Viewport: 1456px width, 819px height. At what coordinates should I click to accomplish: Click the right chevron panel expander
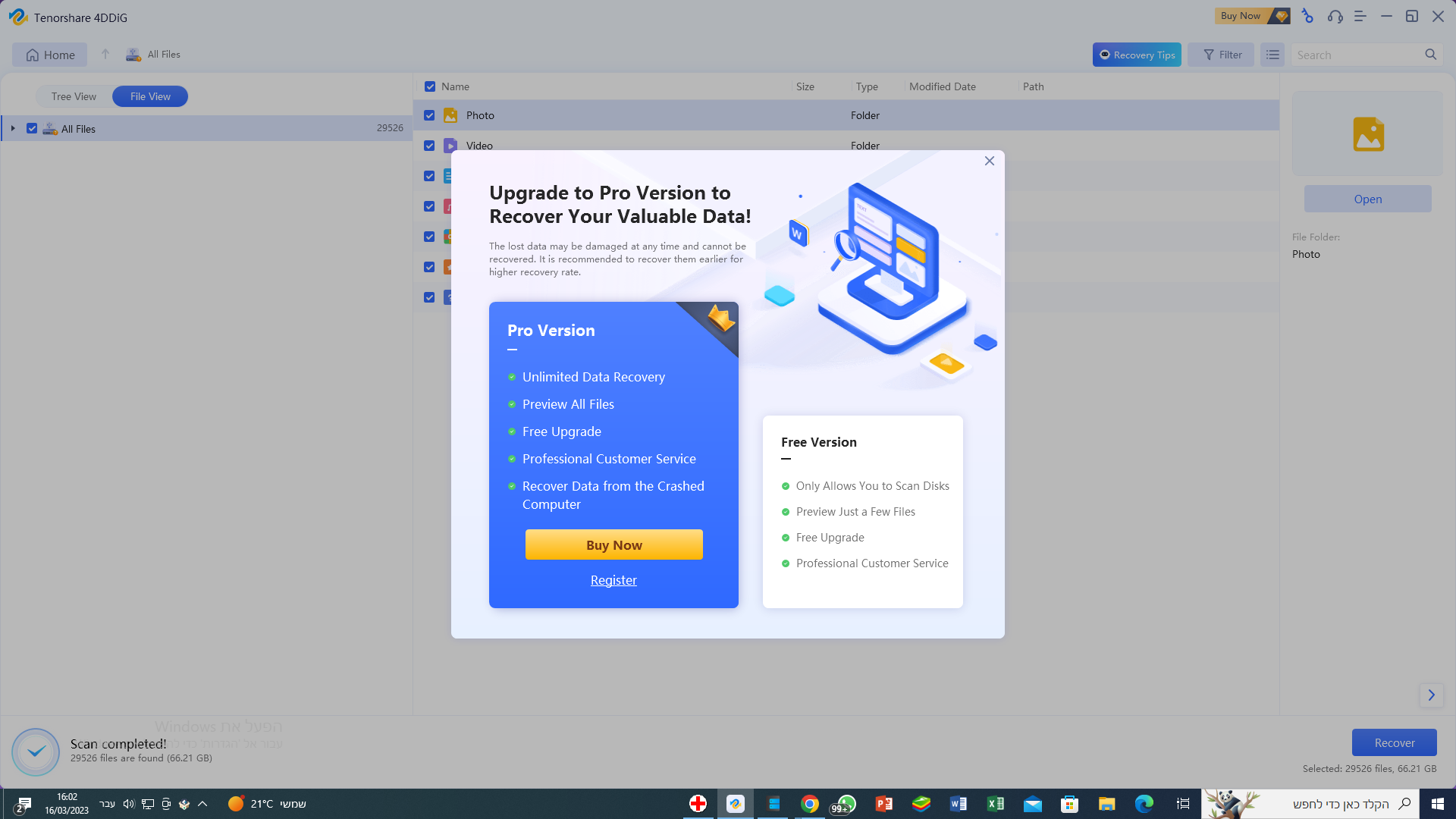pos(1431,695)
